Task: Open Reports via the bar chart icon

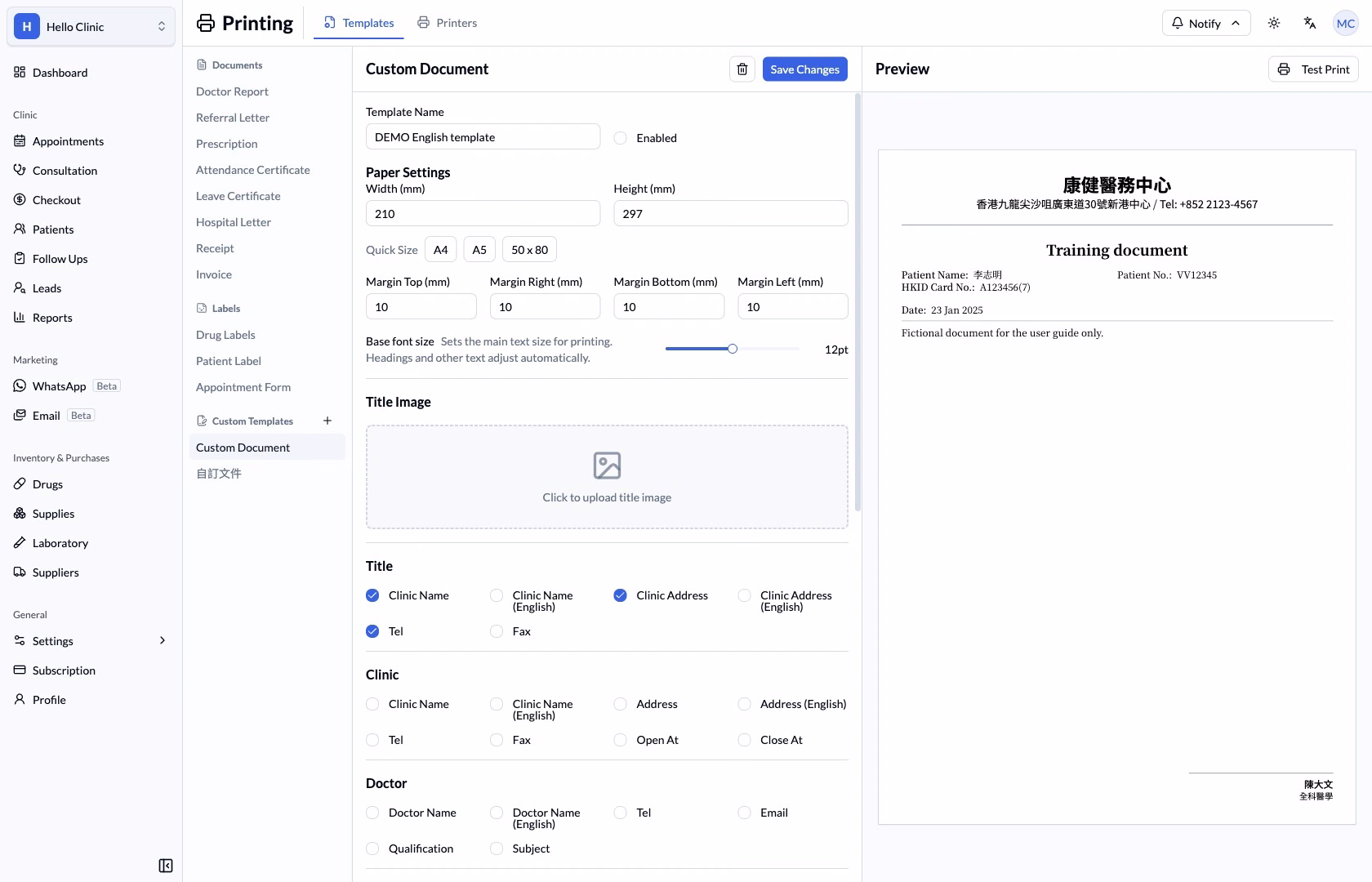Action: (x=20, y=317)
